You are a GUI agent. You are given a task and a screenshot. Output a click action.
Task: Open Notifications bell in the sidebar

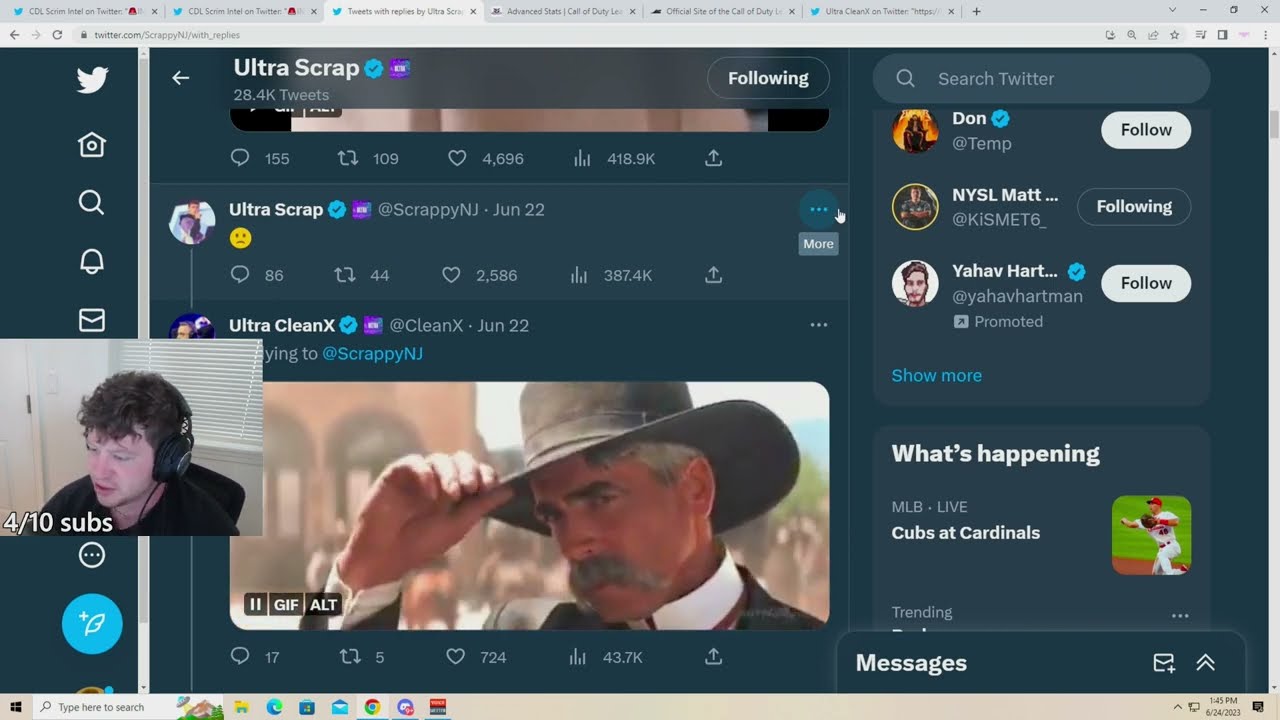(x=92, y=261)
